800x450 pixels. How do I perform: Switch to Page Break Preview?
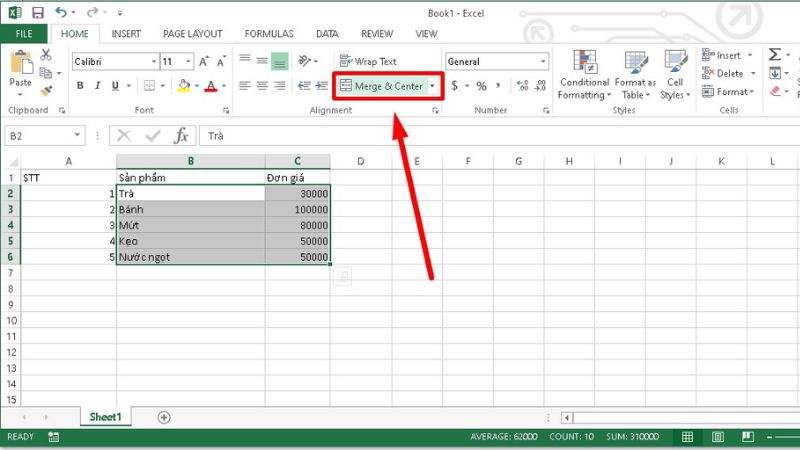pos(748,437)
